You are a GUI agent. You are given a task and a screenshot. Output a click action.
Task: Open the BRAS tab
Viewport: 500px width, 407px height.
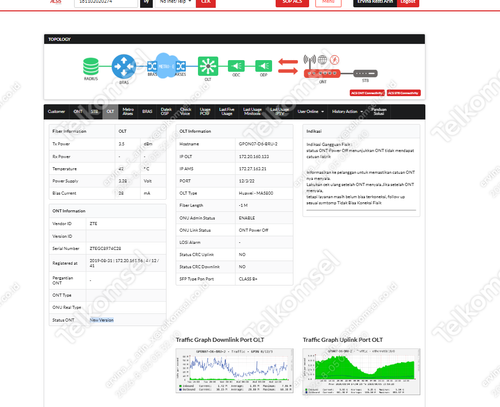[x=147, y=112]
